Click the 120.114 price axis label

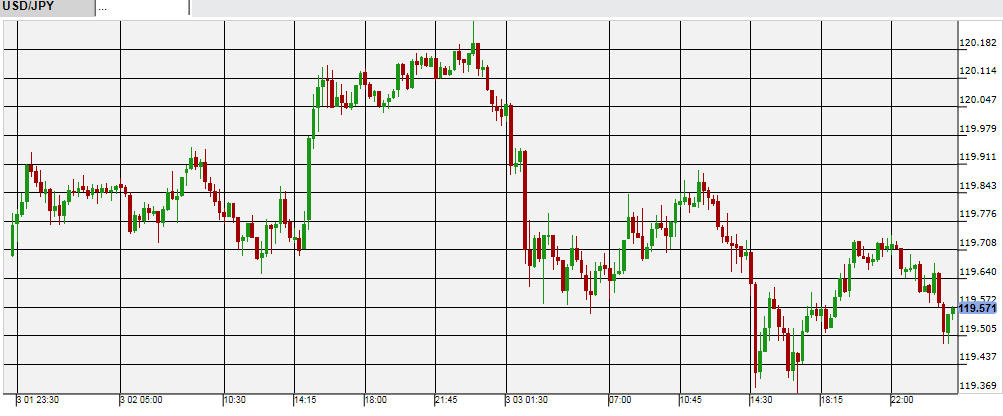pos(978,71)
